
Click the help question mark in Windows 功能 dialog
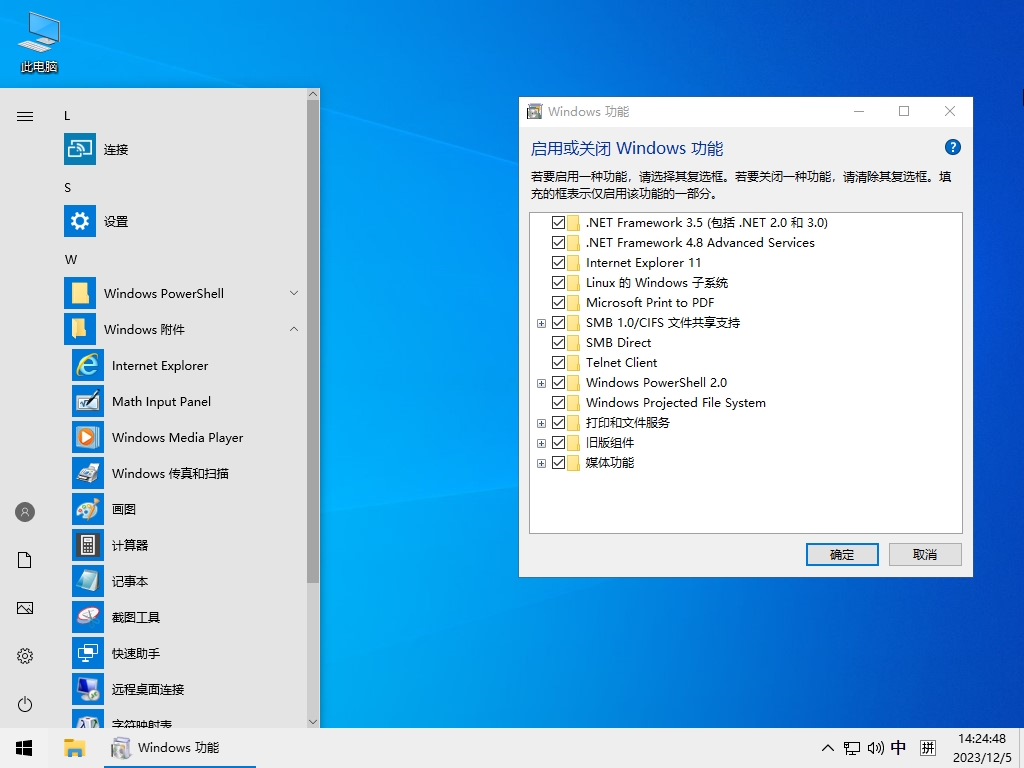click(x=952, y=147)
